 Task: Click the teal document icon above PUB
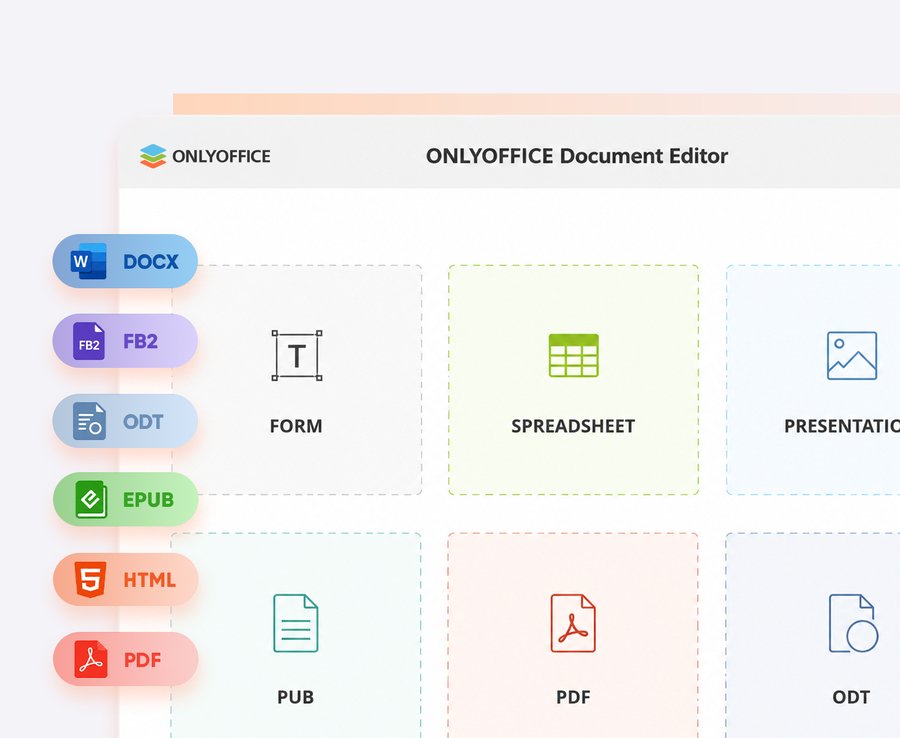(x=296, y=623)
